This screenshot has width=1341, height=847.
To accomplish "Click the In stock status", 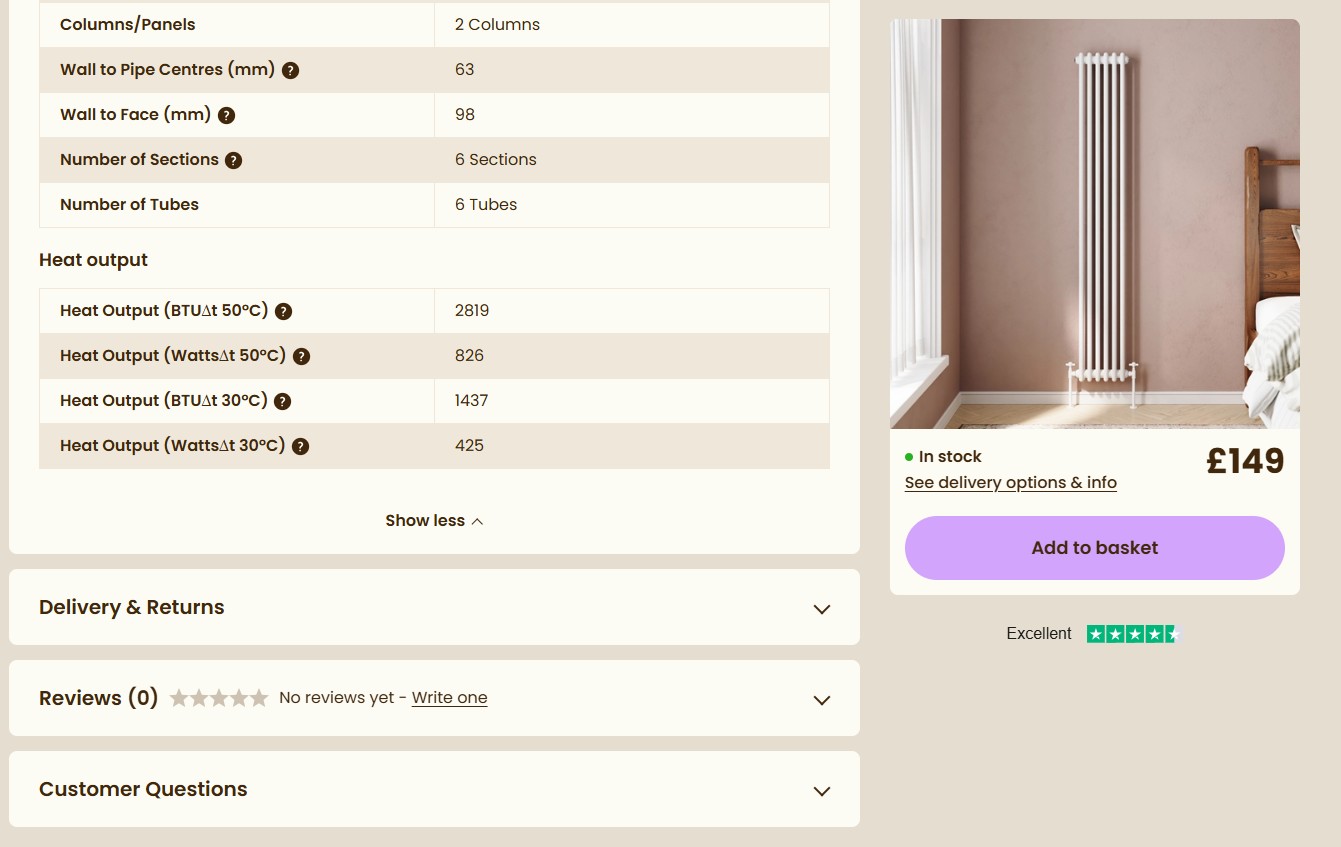I will click(x=943, y=457).
